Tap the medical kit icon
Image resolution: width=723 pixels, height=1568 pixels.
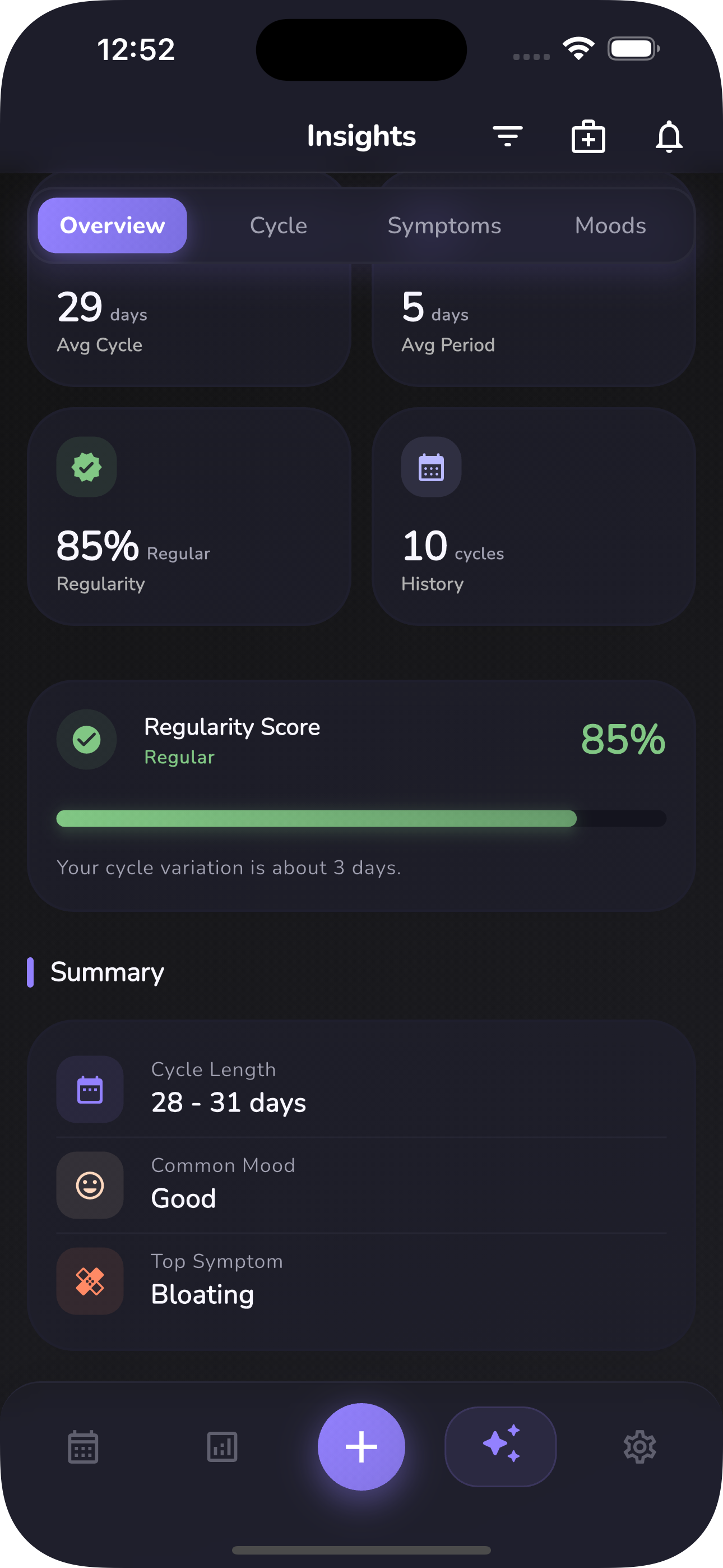click(x=588, y=136)
